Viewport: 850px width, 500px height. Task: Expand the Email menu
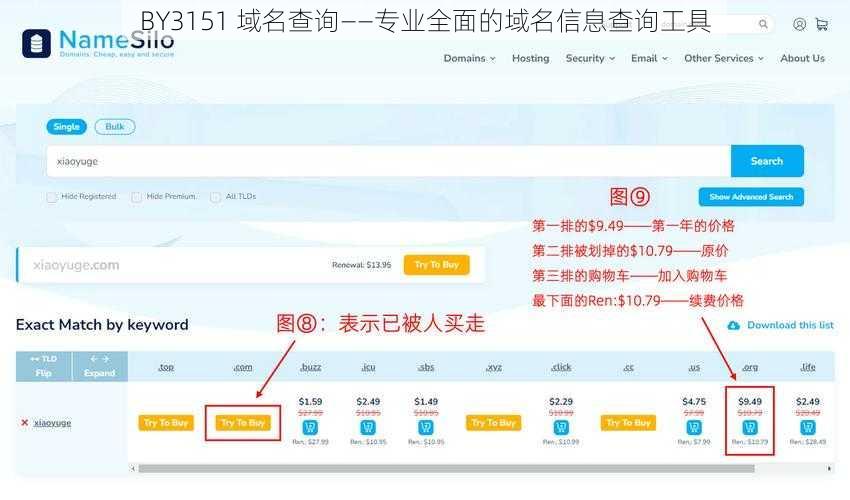click(x=649, y=59)
